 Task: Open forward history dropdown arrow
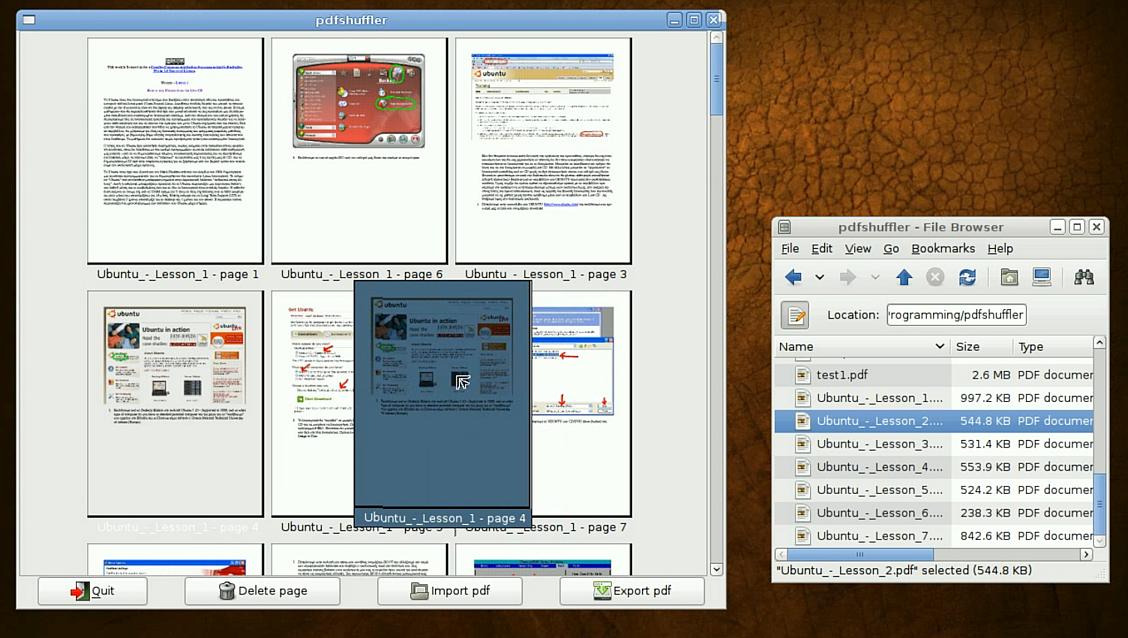click(875, 277)
